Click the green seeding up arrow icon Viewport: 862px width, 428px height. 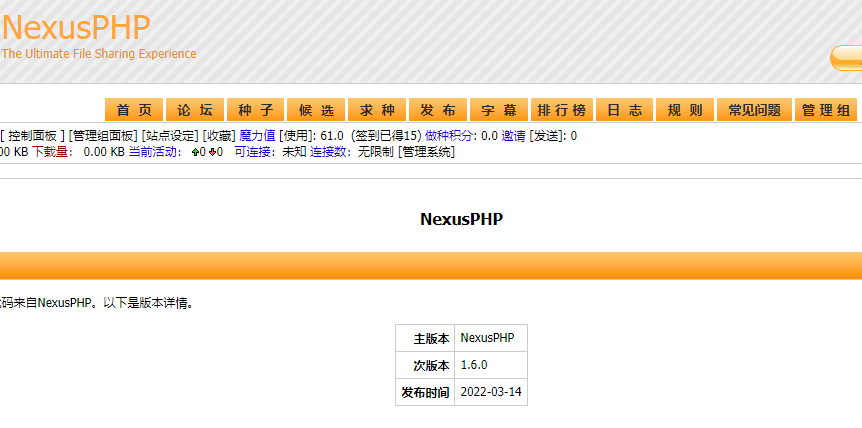coord(195,153)
